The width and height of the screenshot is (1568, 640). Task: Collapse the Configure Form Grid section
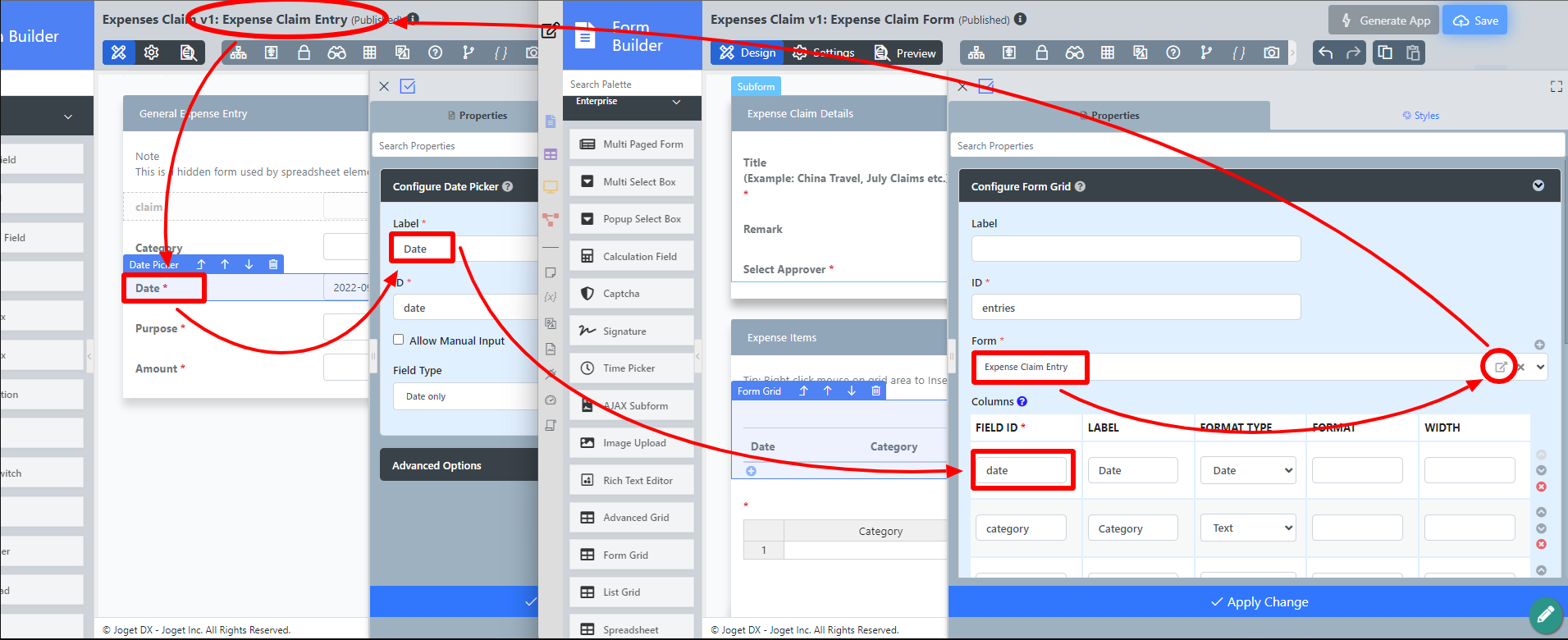[x=1538, y=185]
